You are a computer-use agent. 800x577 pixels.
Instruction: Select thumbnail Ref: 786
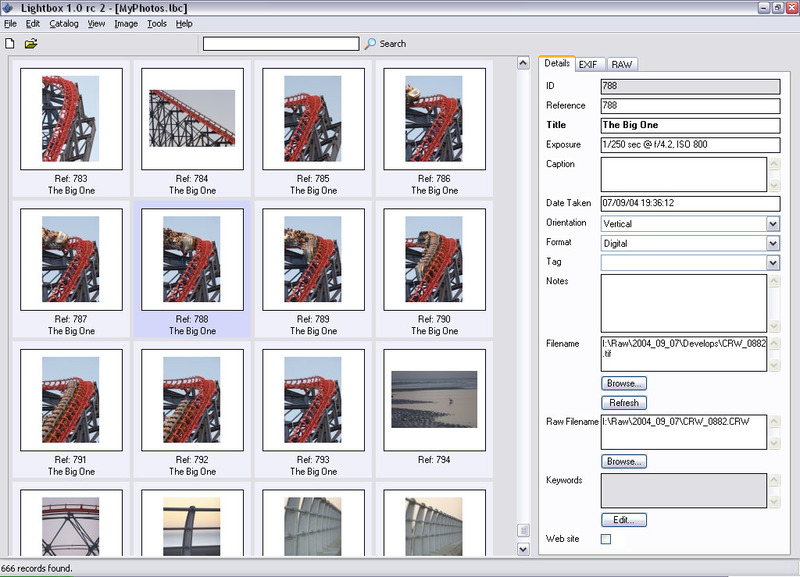[x=434, y=119]
